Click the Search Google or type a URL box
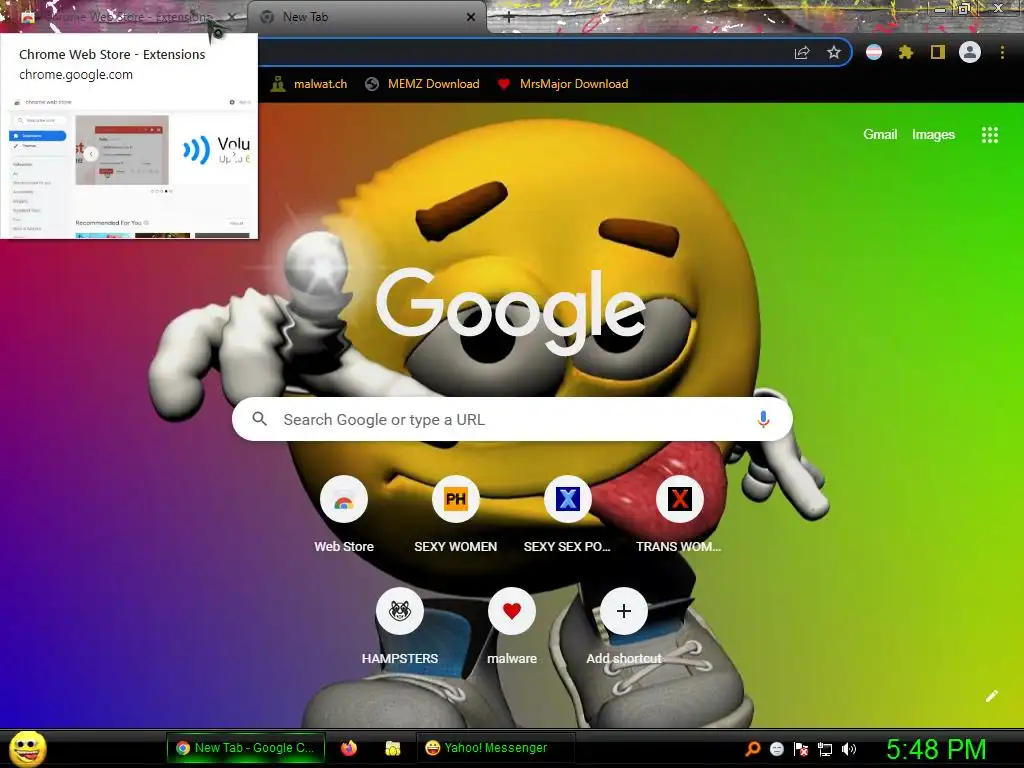The image size is (1024, 768). pos(512,419)
